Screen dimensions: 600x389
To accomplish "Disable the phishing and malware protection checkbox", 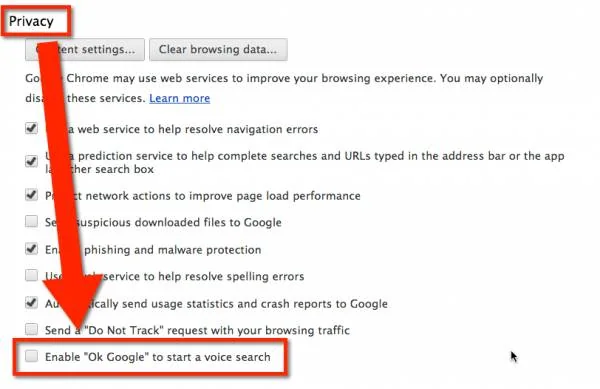I will [x=31, y=249].
